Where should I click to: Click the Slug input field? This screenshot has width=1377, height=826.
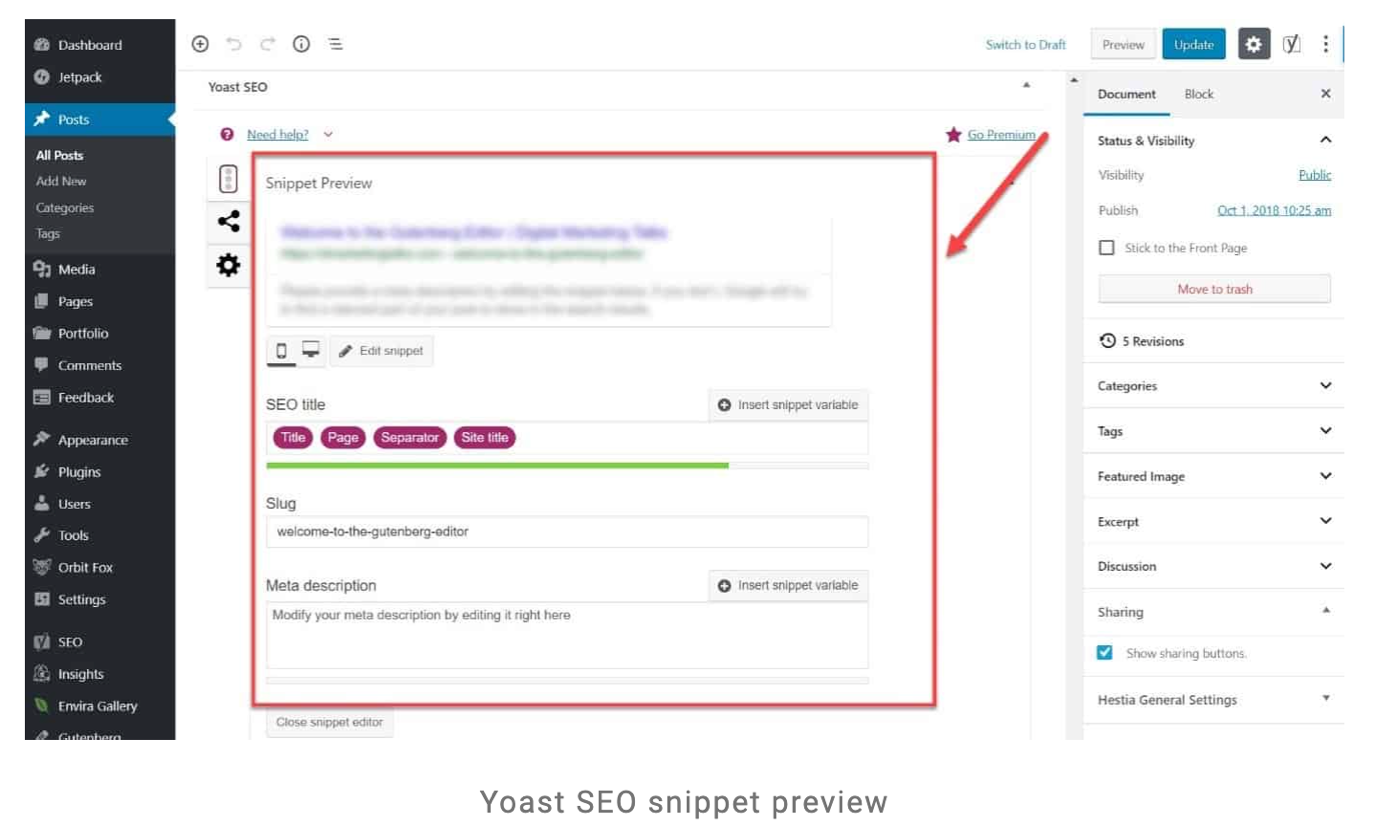[567, 532]
